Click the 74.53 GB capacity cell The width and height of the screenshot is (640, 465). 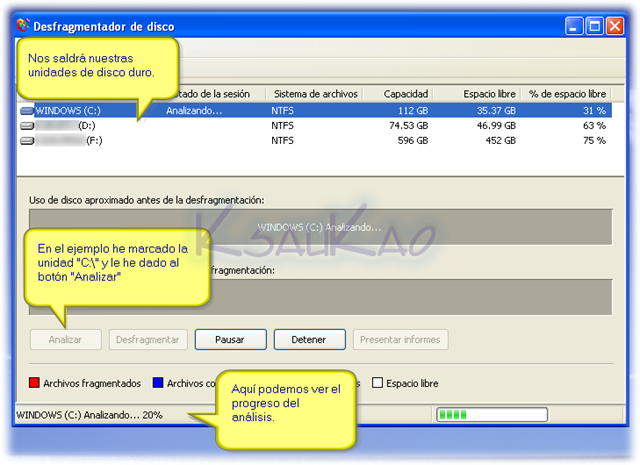(409, 126)
